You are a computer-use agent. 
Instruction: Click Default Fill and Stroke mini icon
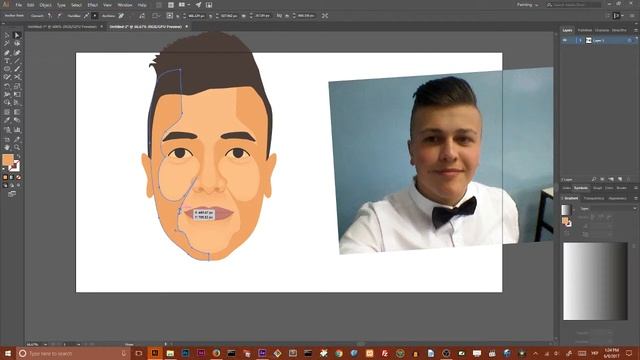pos(5,169)
